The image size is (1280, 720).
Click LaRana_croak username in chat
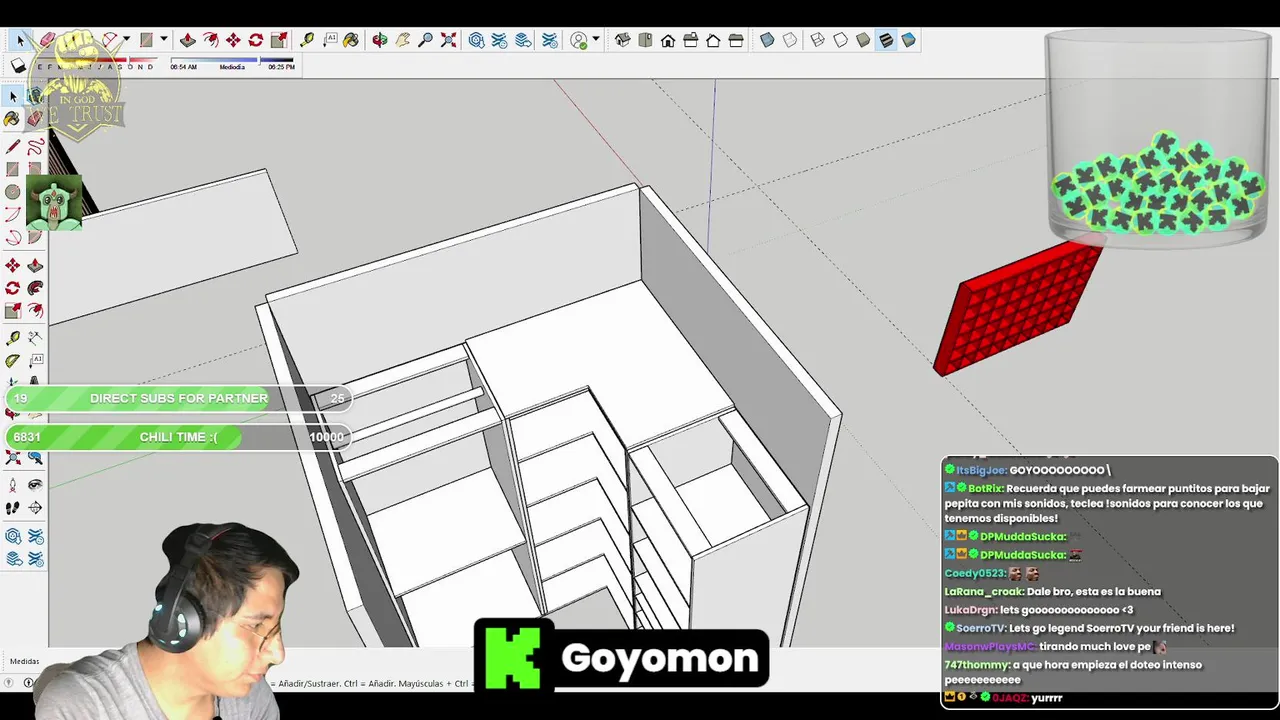[983, 592]
